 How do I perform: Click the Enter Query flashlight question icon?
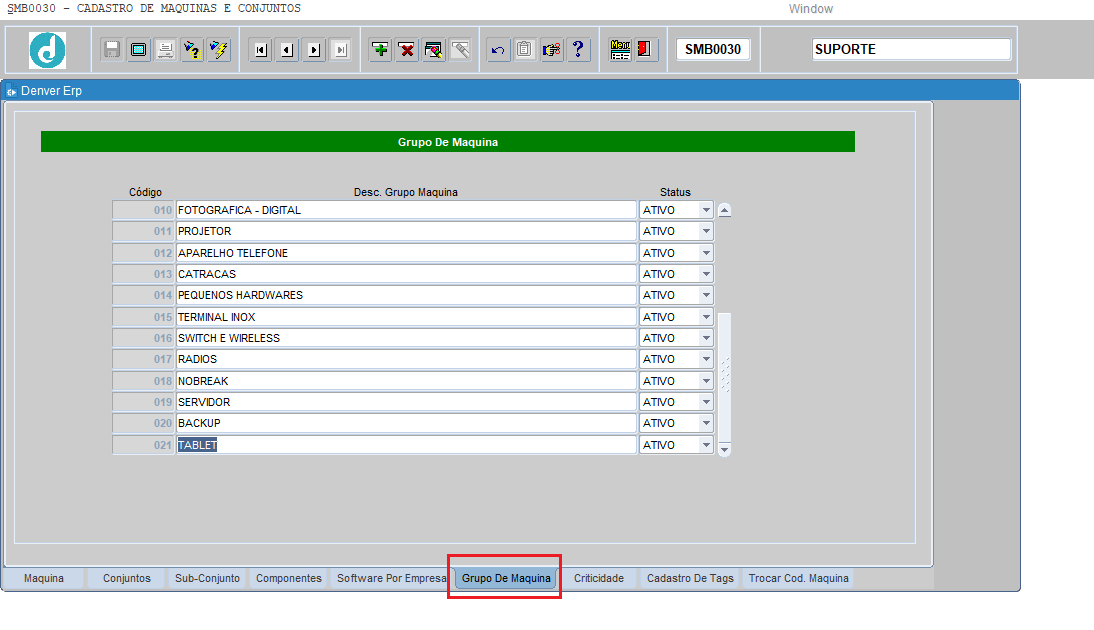[x=192, y=50]
